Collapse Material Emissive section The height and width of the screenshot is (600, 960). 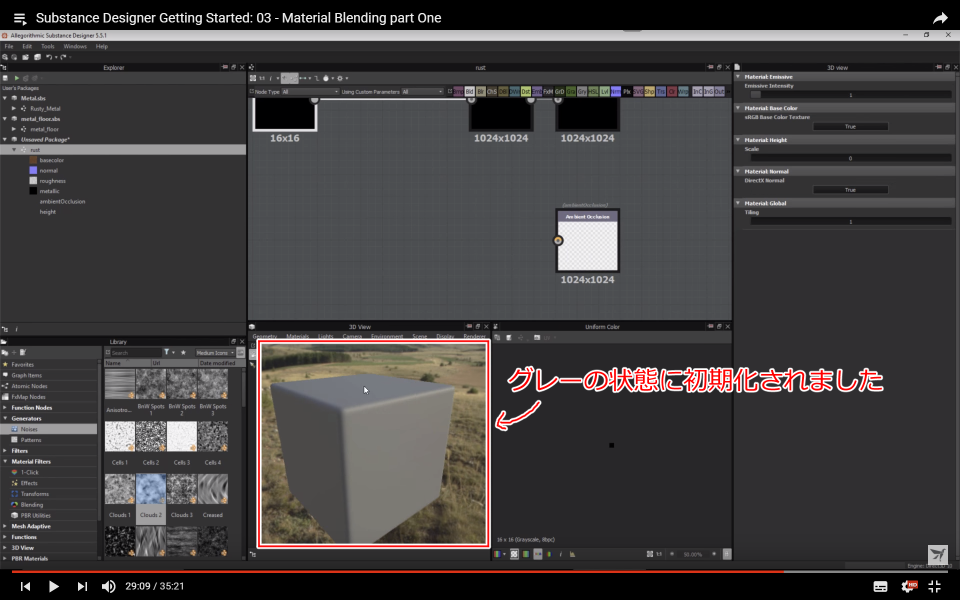tap(738, 77)
